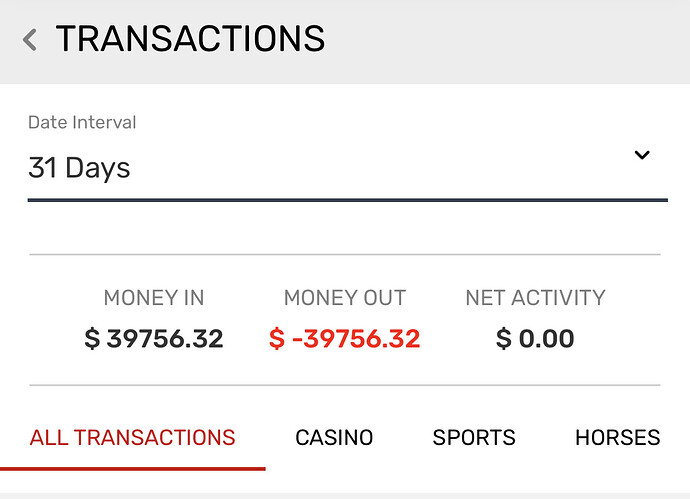Click the red dollar sign in Money Out

tap(277, 339)
